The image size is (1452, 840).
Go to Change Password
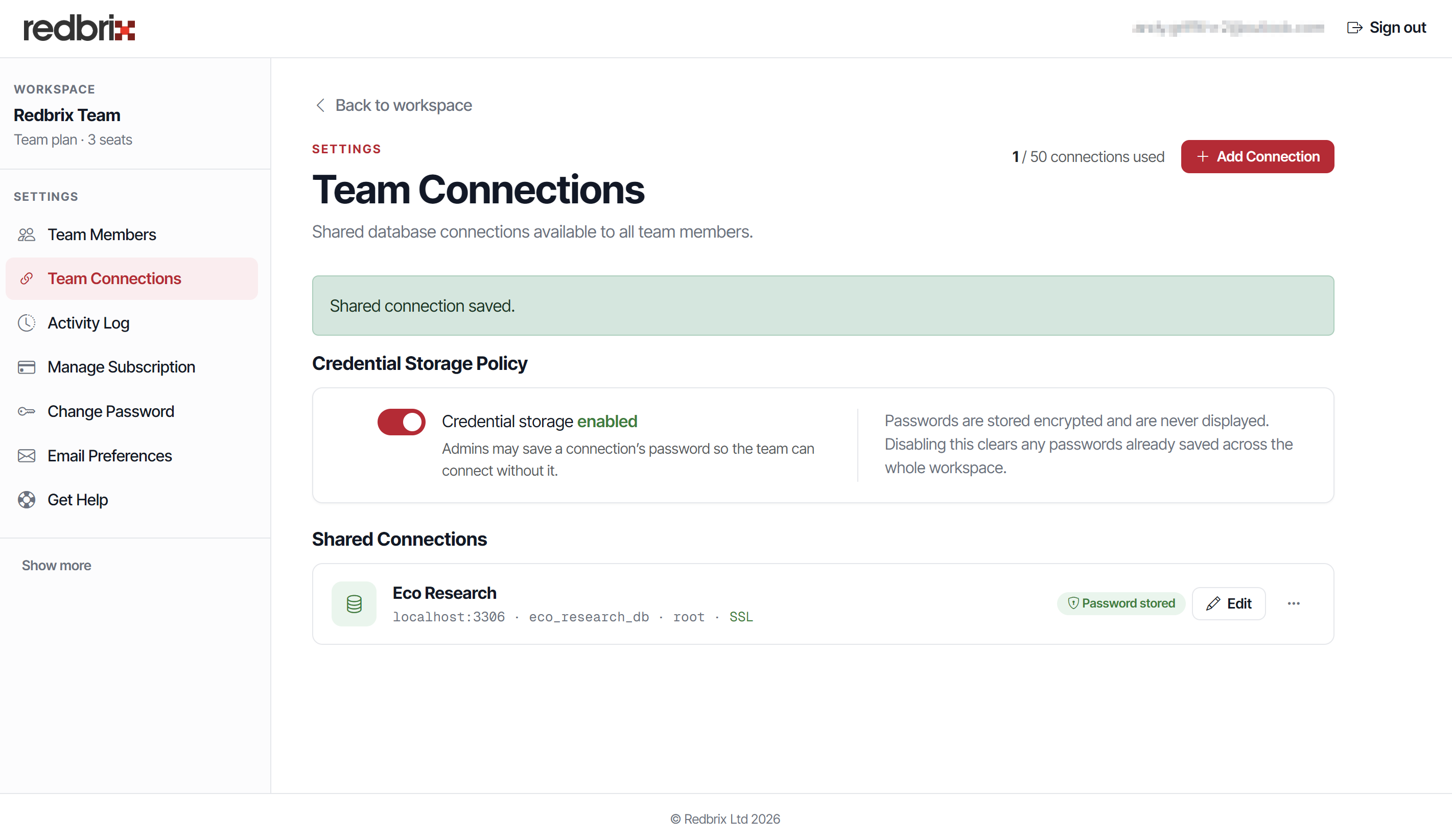coord(132,411)
